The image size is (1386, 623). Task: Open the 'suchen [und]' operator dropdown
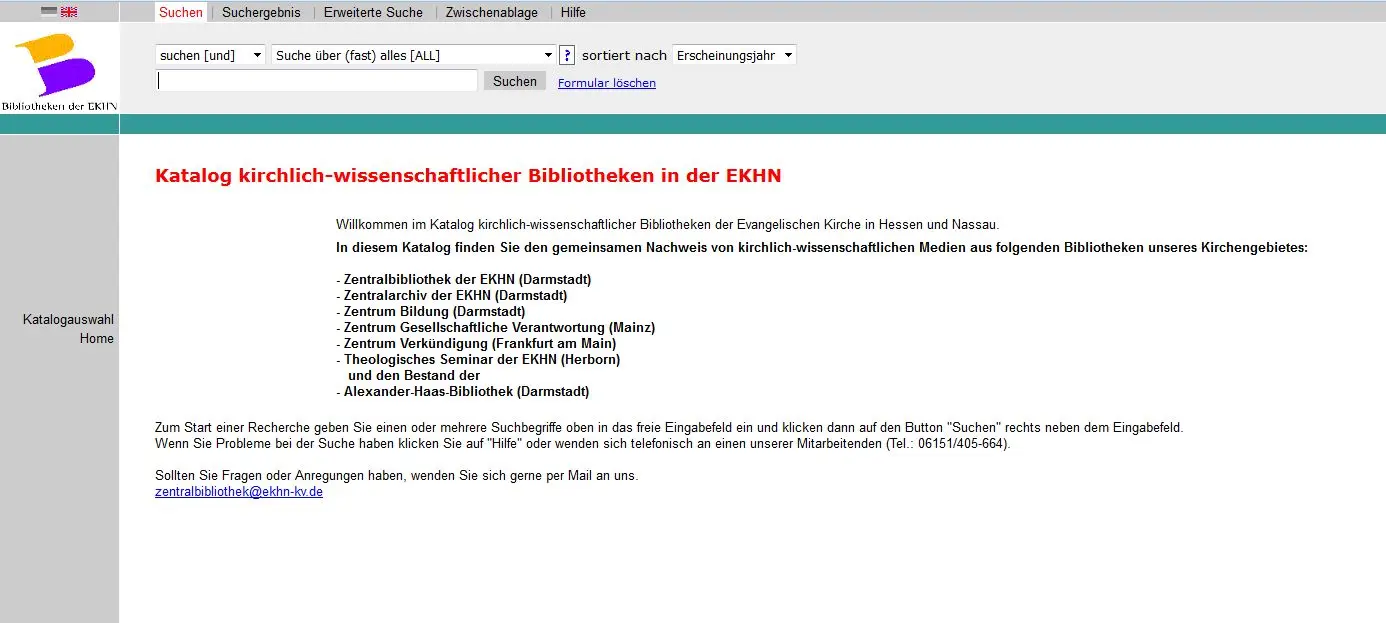(210, 55)
